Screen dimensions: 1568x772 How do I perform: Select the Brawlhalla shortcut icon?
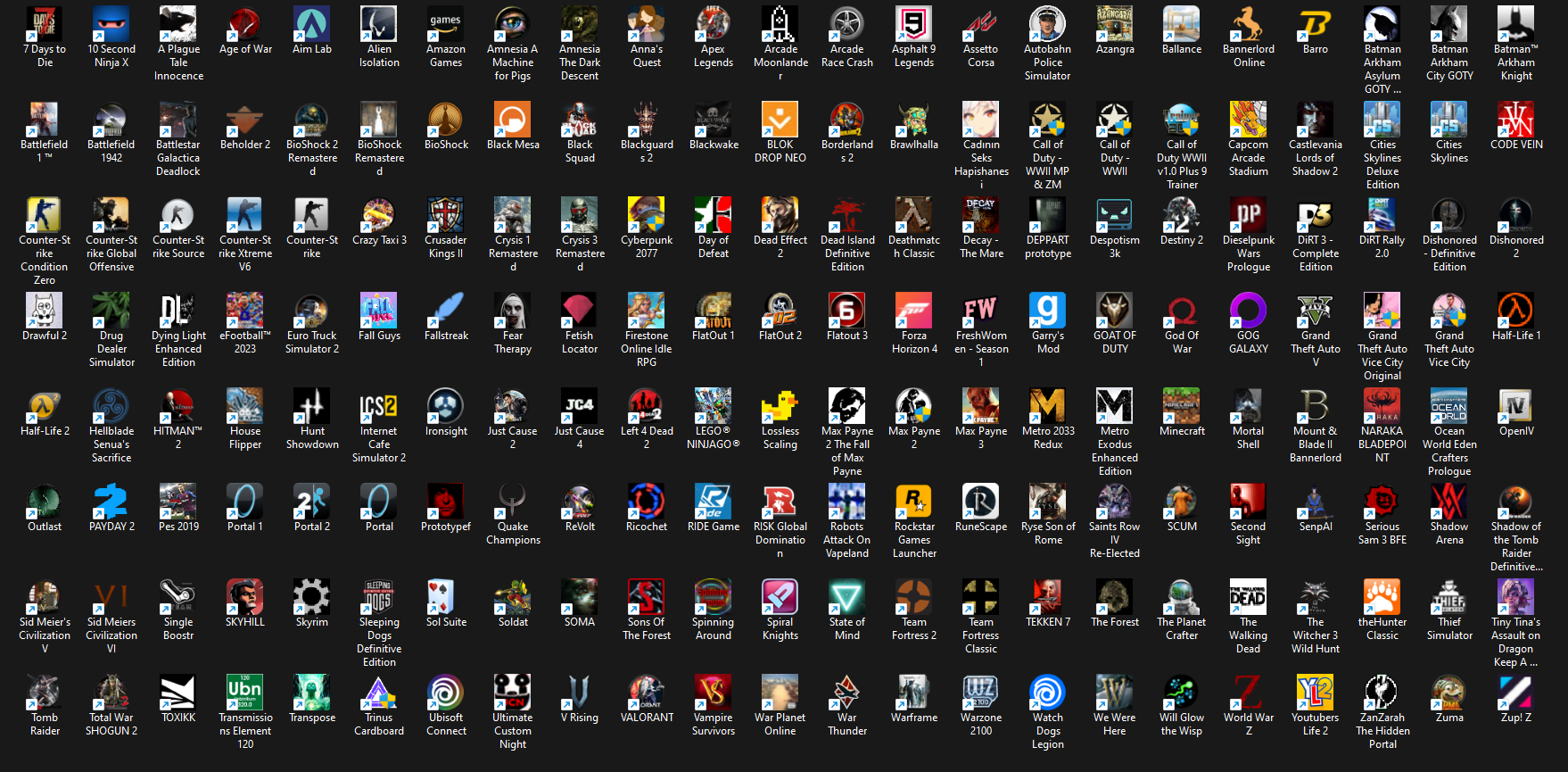coord(914,120)
